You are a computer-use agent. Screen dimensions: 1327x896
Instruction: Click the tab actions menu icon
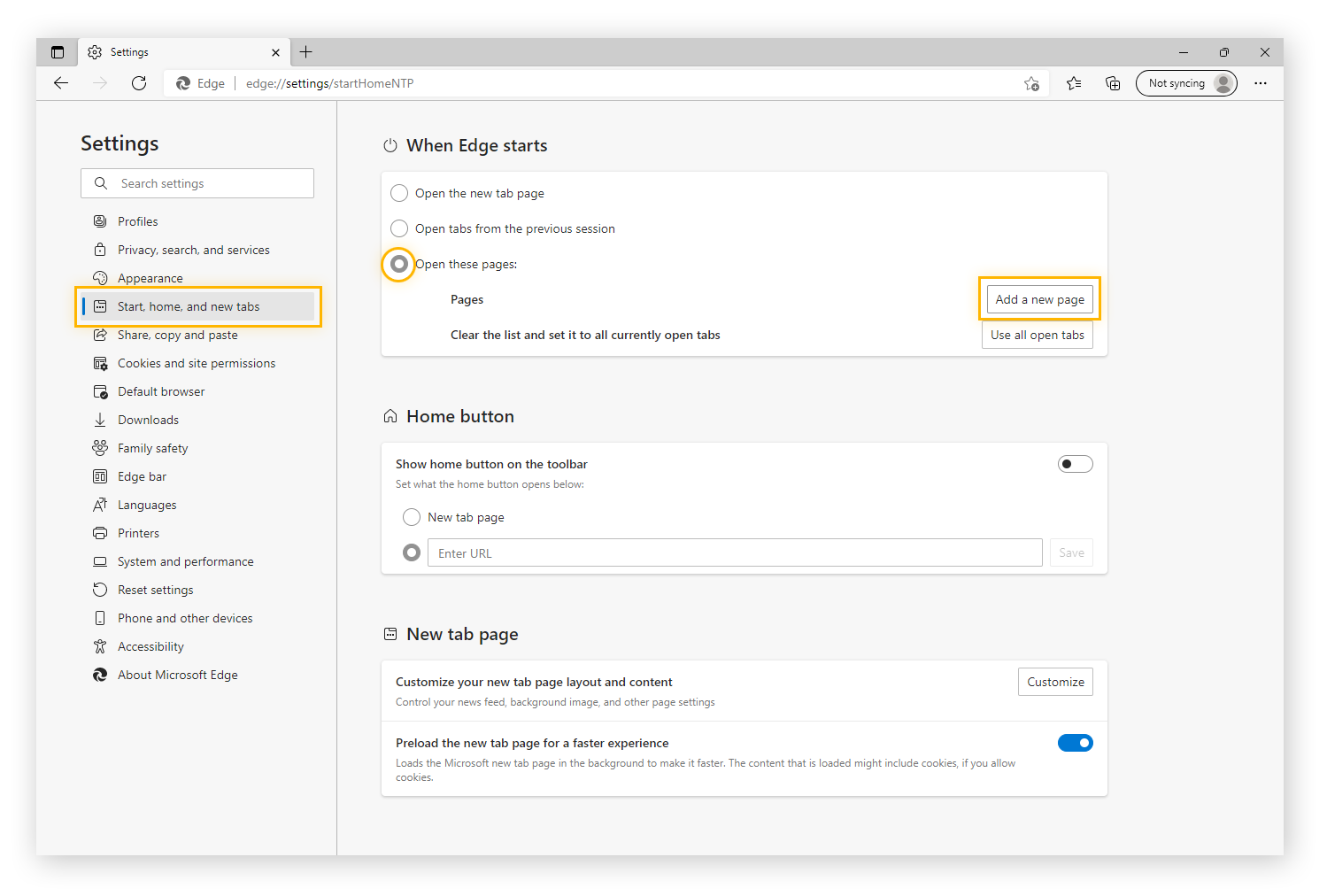(58, 52)
